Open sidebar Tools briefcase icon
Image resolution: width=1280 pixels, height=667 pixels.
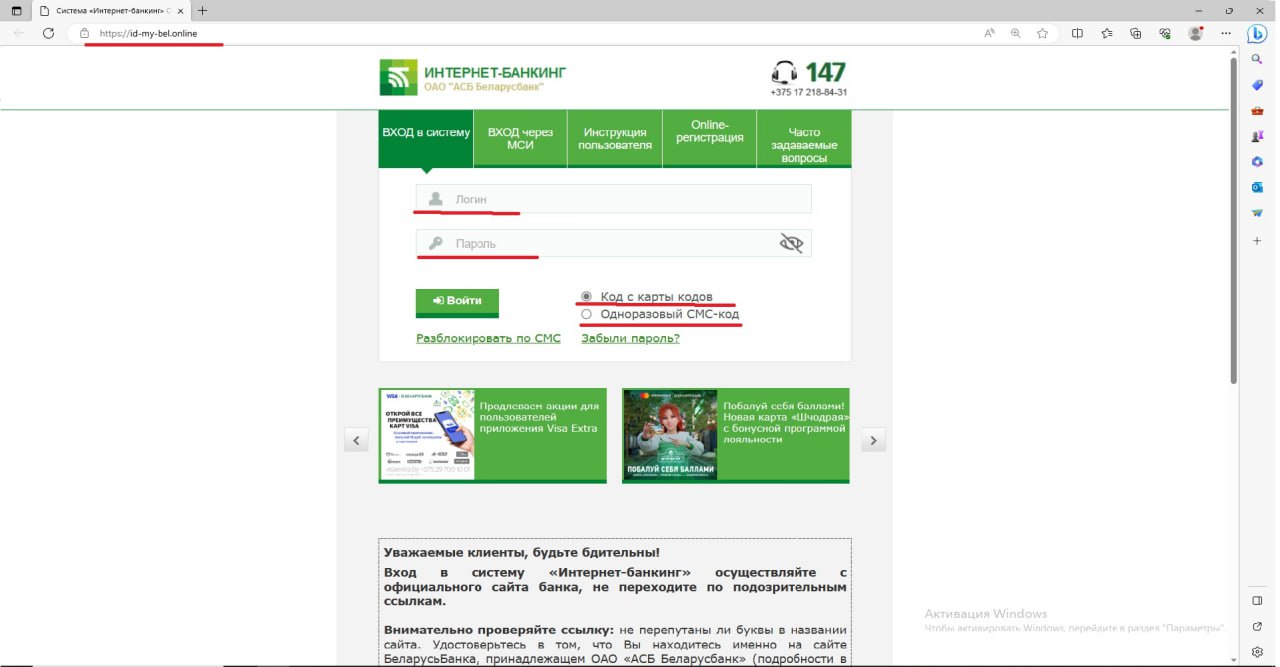[x=1257, y=110]
